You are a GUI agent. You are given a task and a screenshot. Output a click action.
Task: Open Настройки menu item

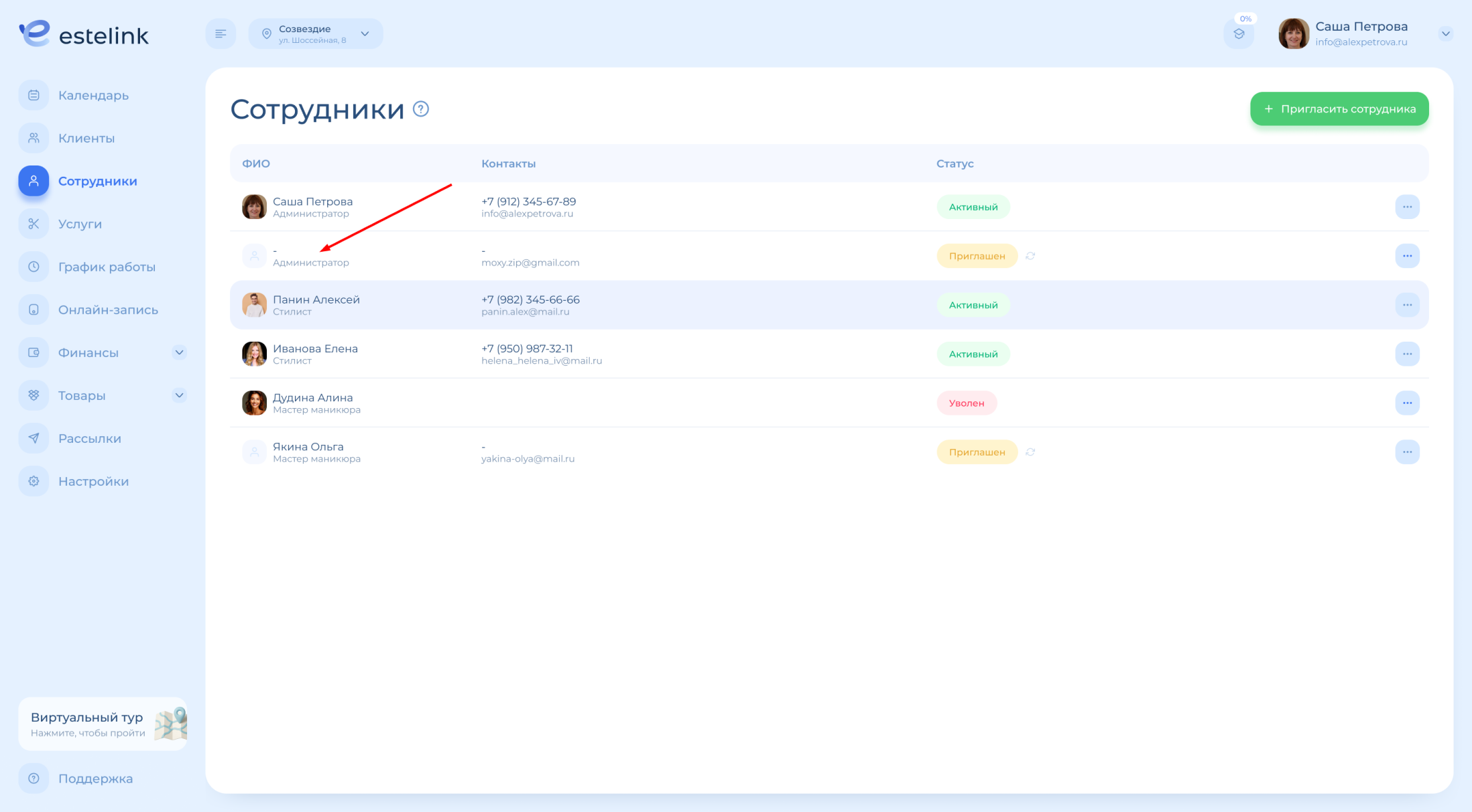click(x=93, y=481)
